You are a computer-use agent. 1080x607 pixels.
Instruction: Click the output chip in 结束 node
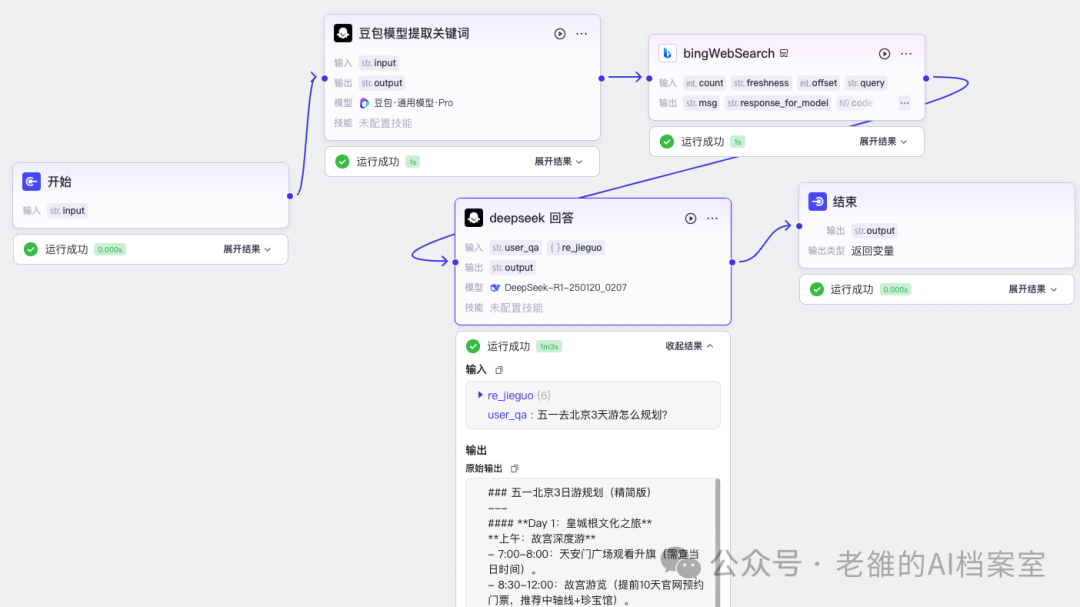[875, 231]
